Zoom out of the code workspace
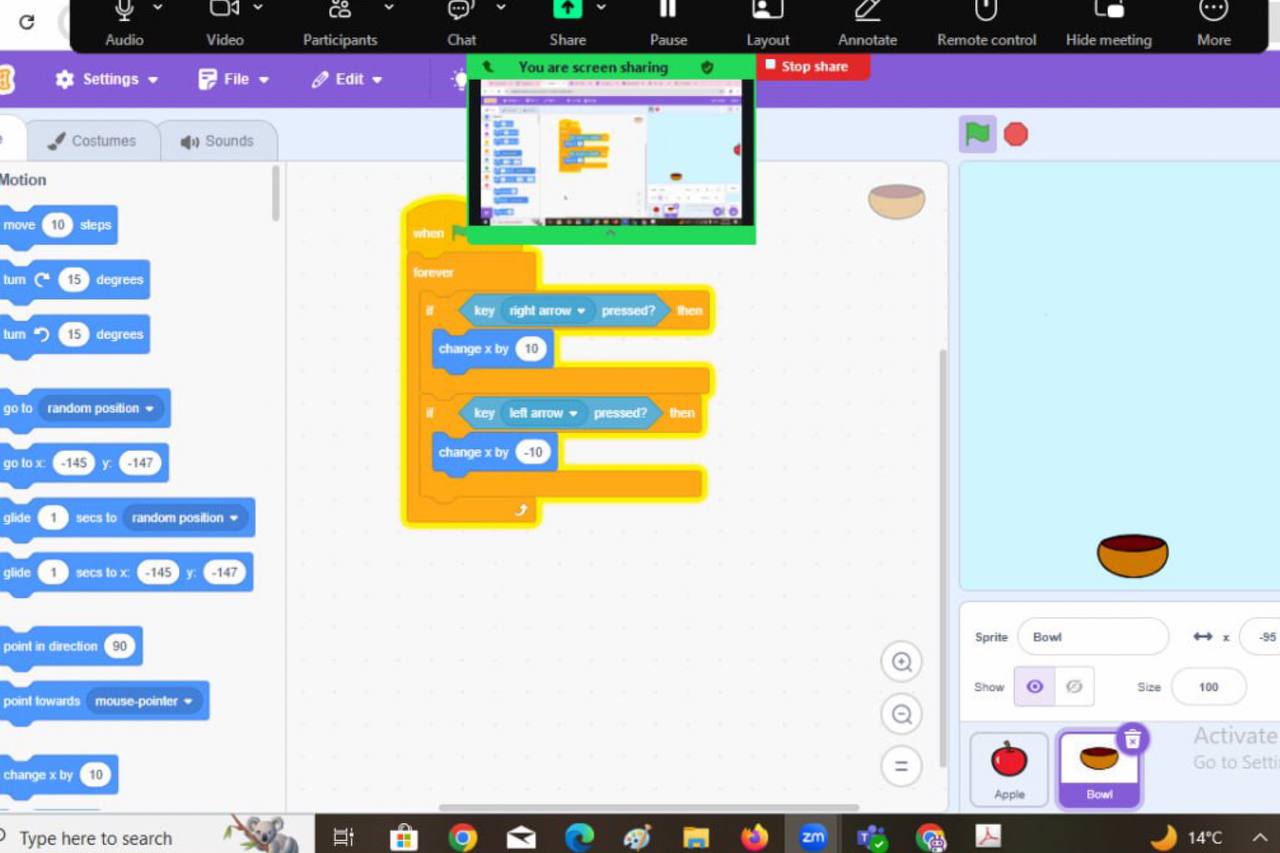1280x853 pixels. point(901,714)
